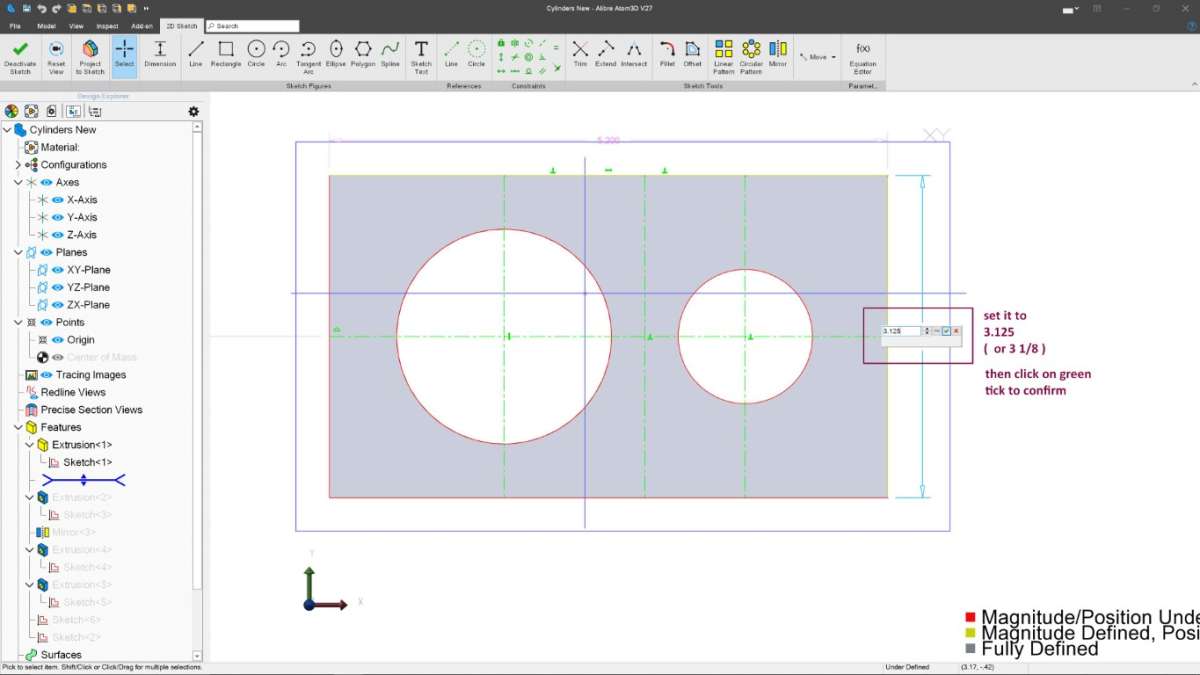The height and width of the screenshot is (675, 1200).
Task: Open quick access toolbar overflow arrow
Action: (x=146, y=8)
